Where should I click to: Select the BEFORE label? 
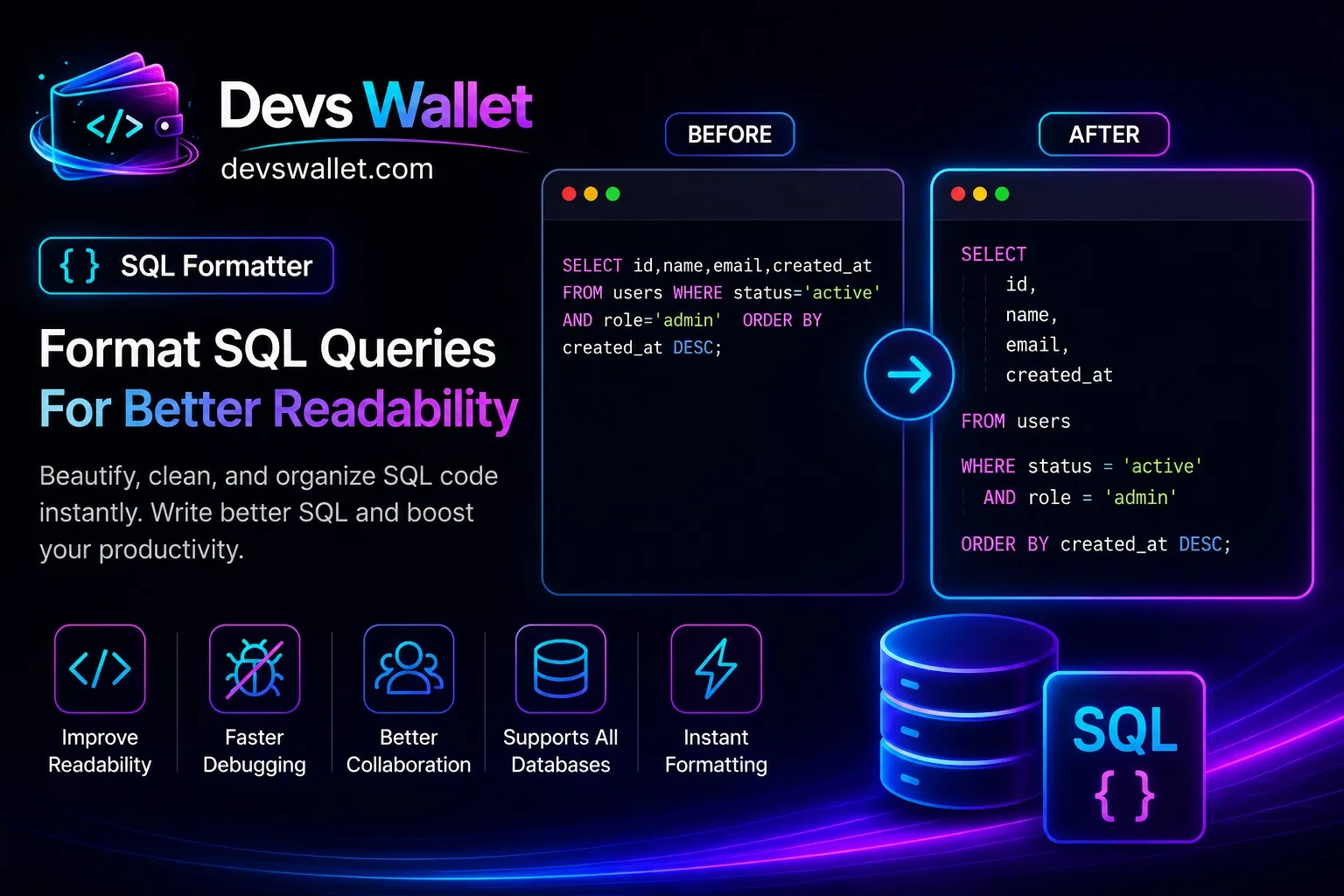[x=730, y=135]
